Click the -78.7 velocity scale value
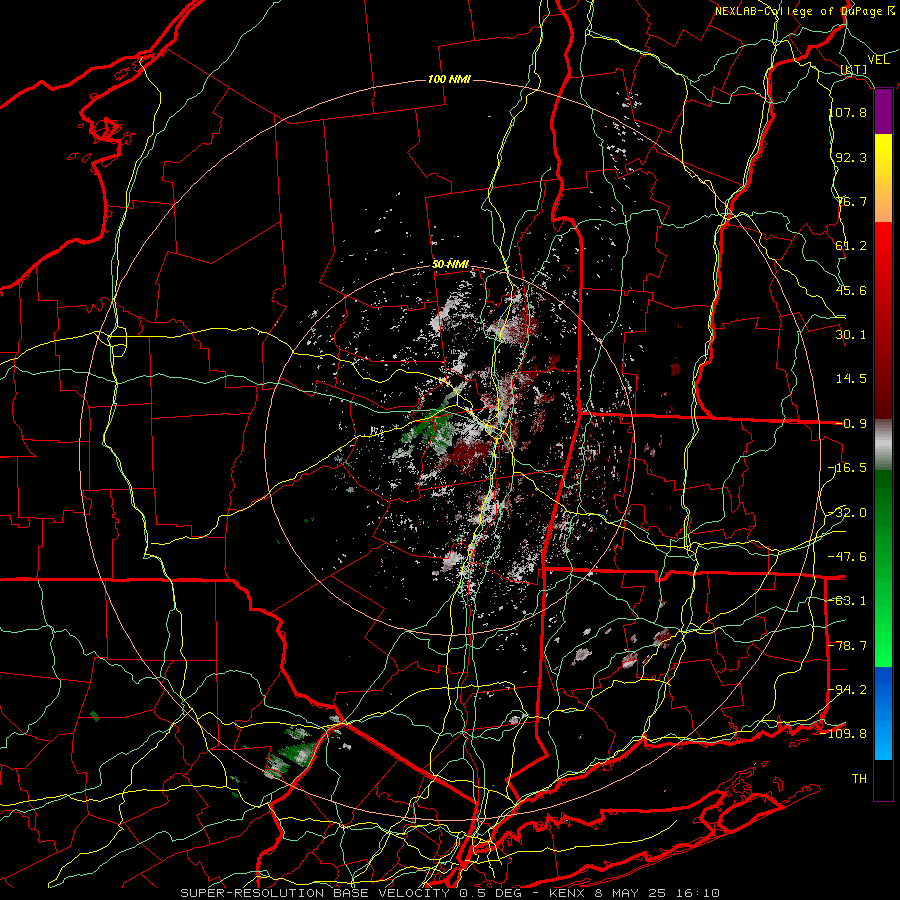900x900 pixels. 847,646
